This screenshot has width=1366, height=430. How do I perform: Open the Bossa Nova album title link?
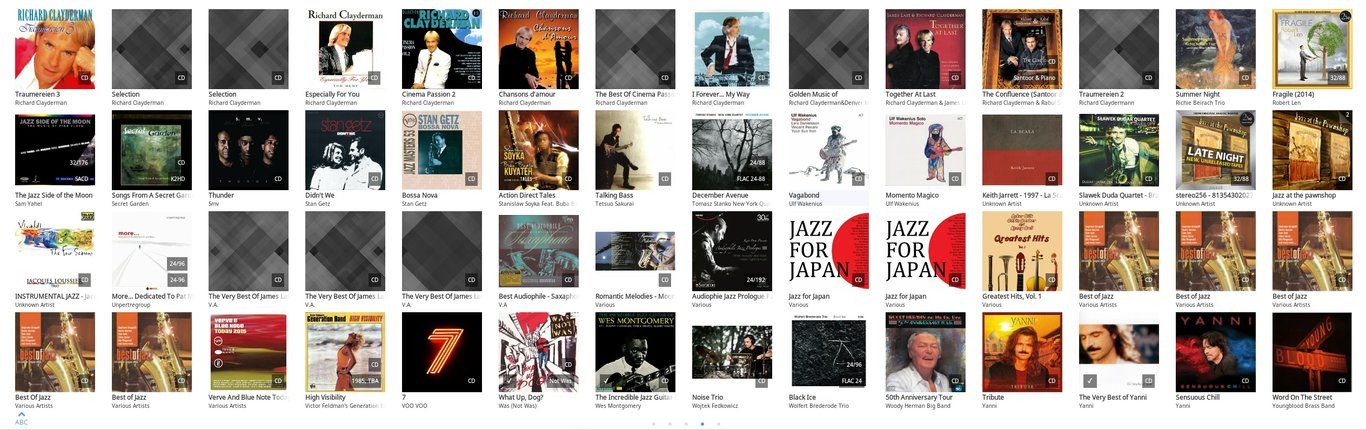coord(418,195)
